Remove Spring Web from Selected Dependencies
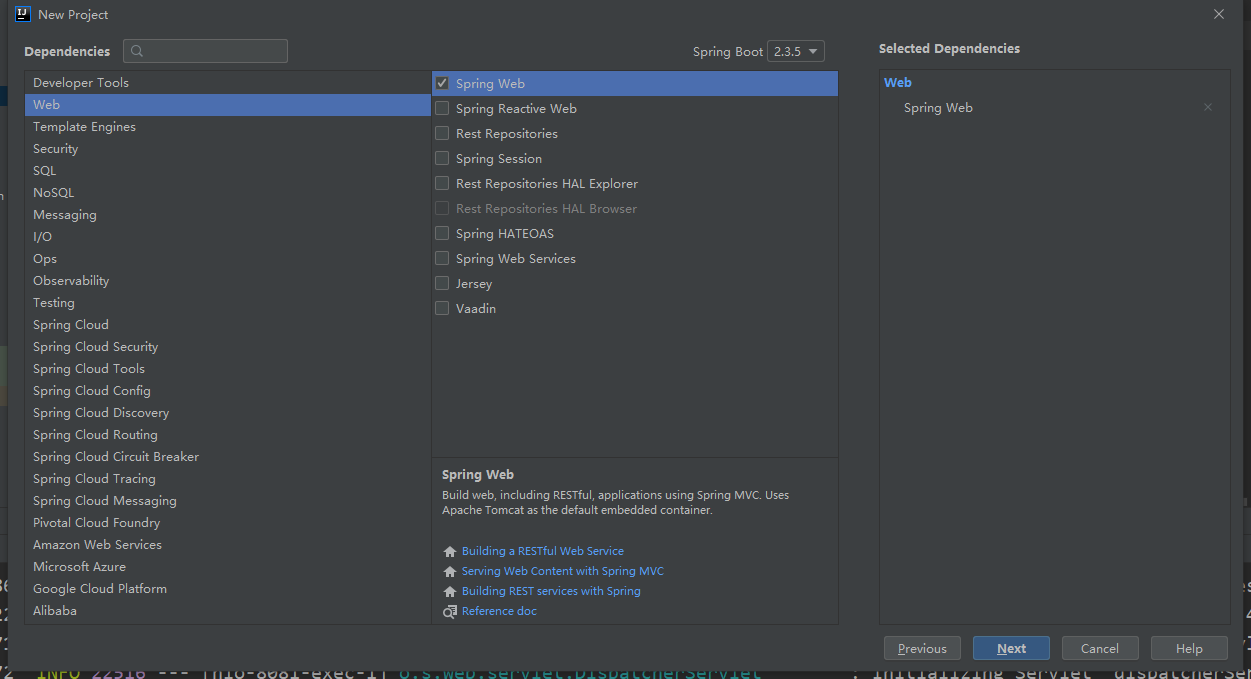The width and height of the screenshot is (1251, 679). [1207, 107]
